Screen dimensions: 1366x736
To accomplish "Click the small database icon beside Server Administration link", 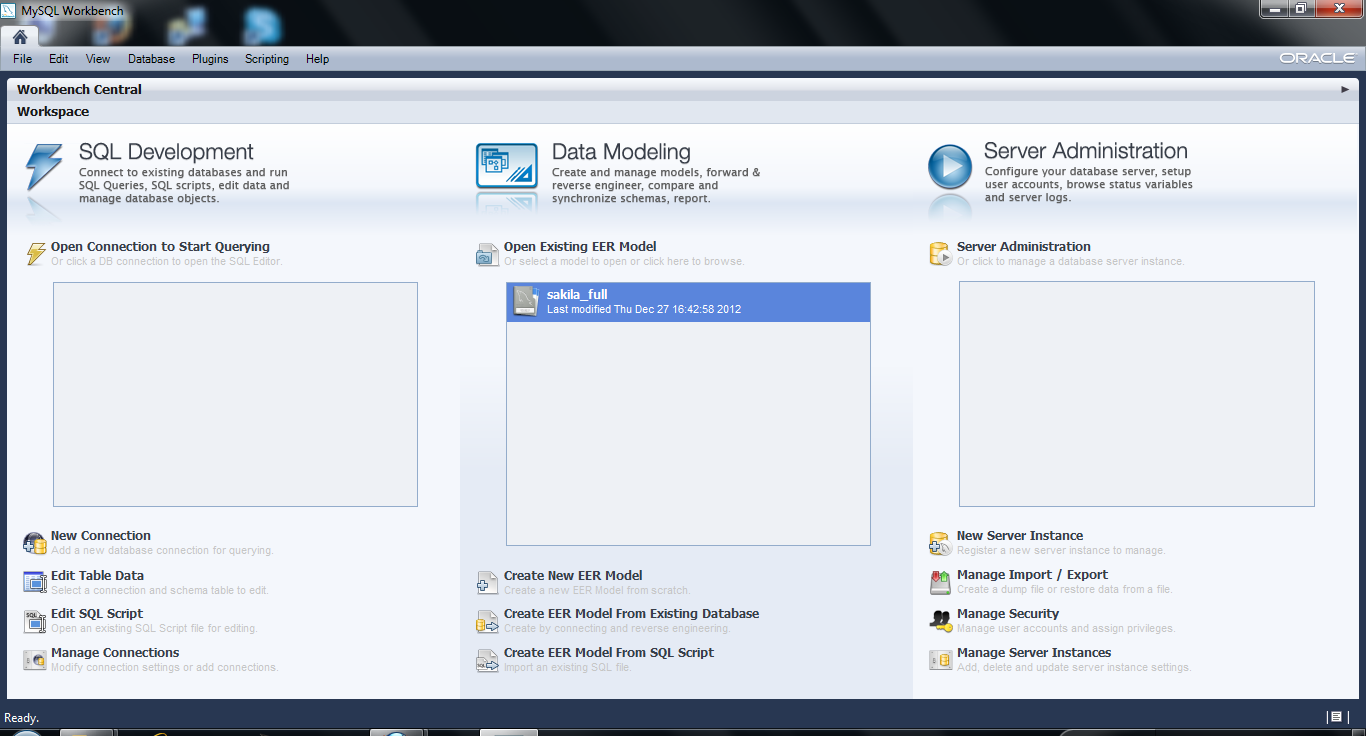I will point(940,254).
